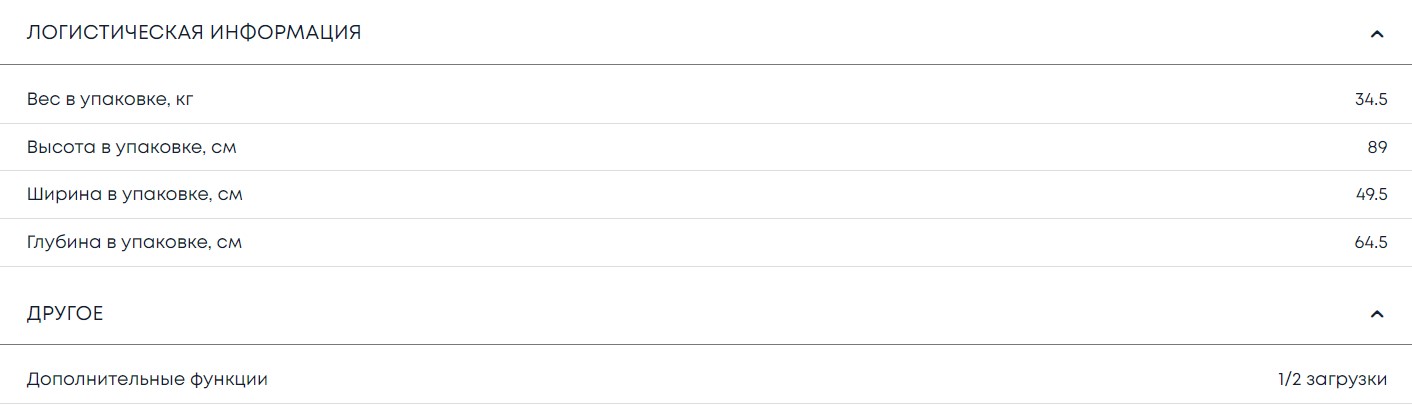Click the weight value 34.5

point(1371,99)
